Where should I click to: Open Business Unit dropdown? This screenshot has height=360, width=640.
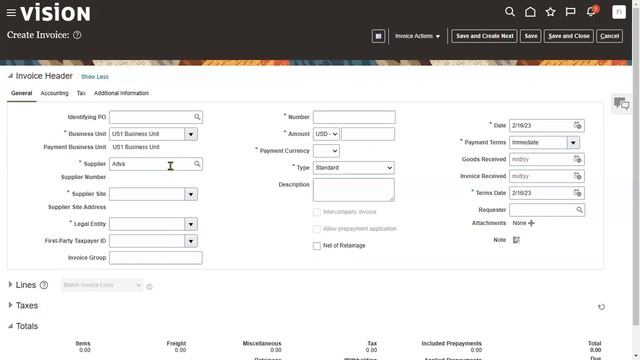[x=191, y=134]
